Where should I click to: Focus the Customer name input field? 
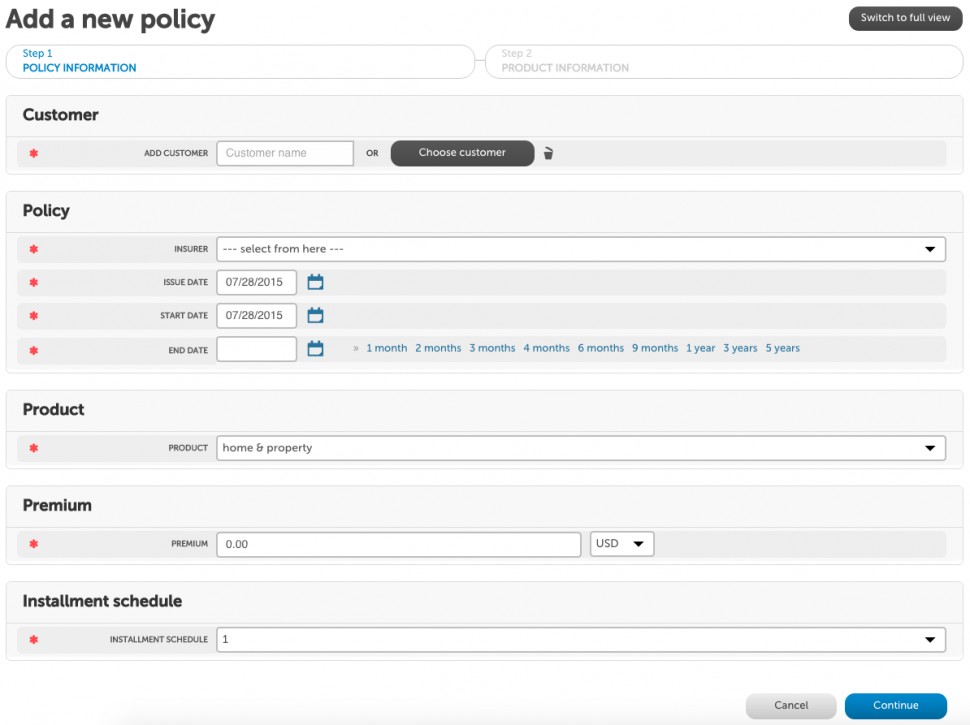pos(285,153)
